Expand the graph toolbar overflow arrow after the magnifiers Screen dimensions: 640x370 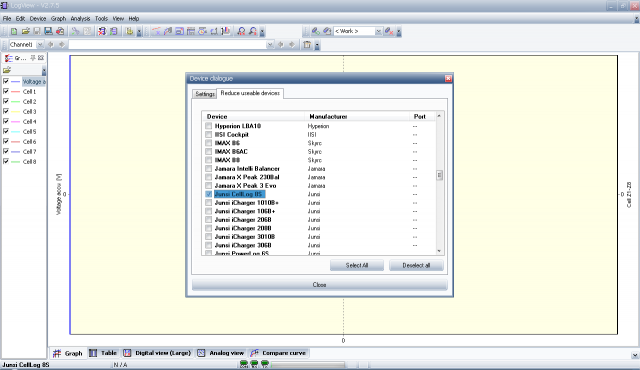coord(262,32)
